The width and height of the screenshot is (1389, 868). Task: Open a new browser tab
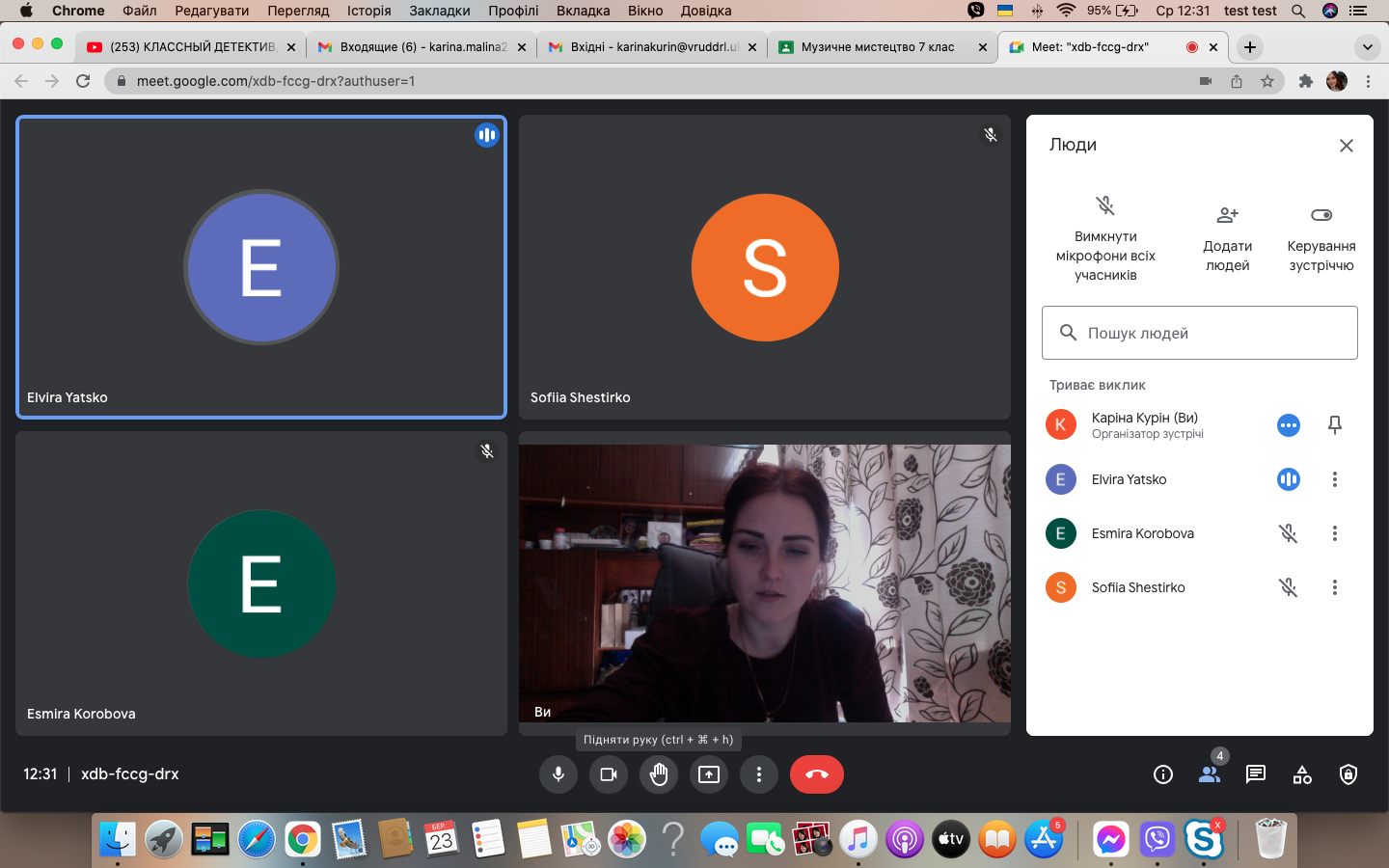[x=1250, y=47]
